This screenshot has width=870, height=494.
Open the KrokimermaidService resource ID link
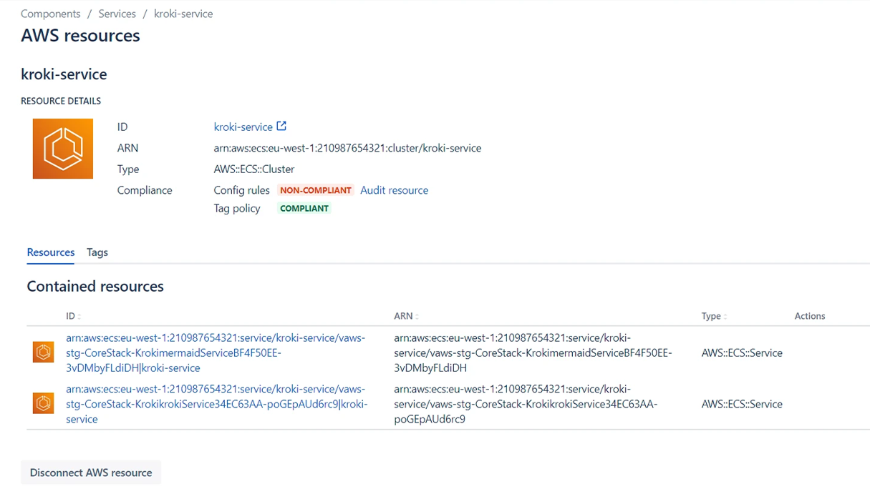click(215, 352)
